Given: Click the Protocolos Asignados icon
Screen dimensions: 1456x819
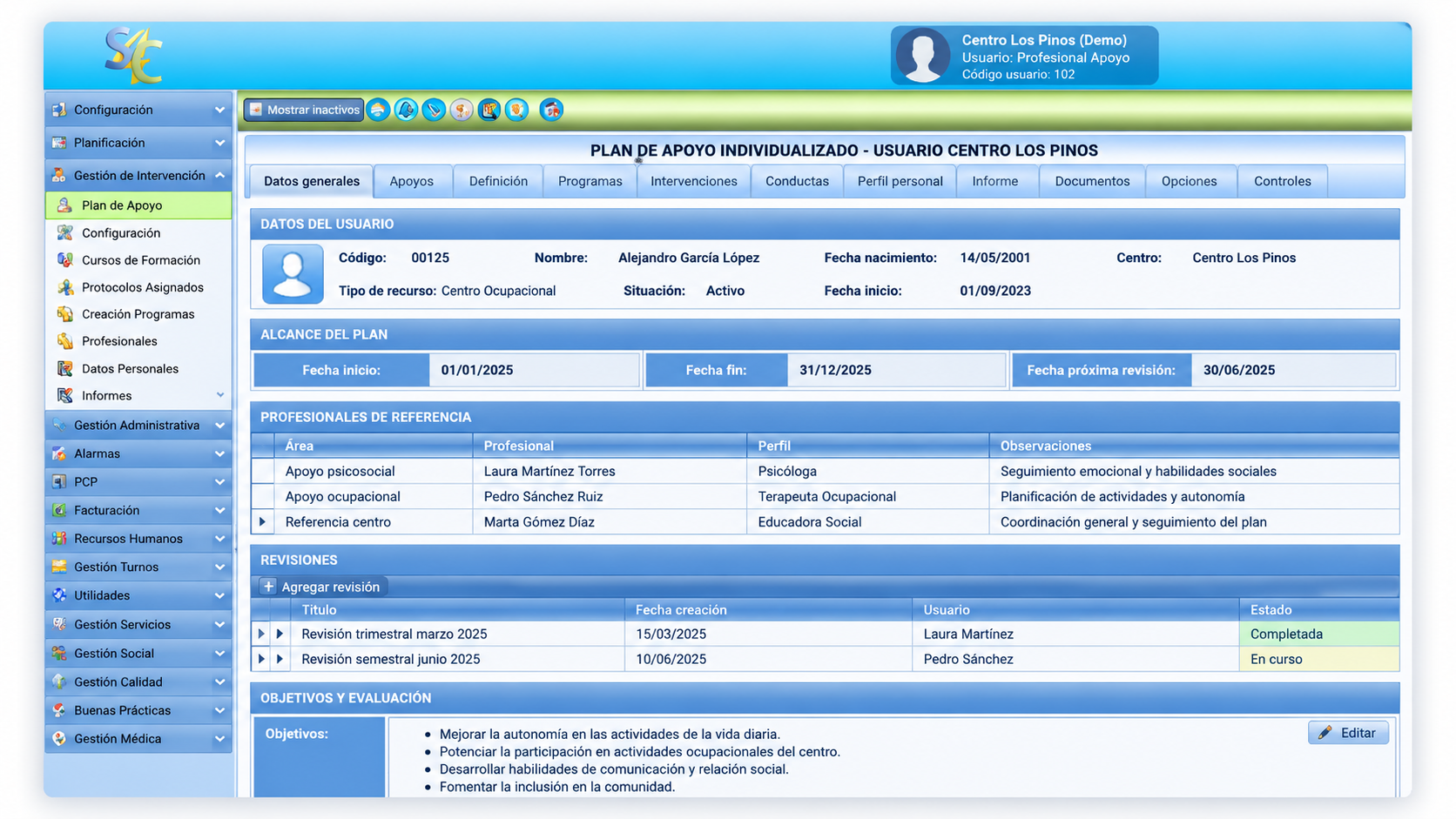Looking at the screenshot, I should pyautogui.click(x=64, y=286).
